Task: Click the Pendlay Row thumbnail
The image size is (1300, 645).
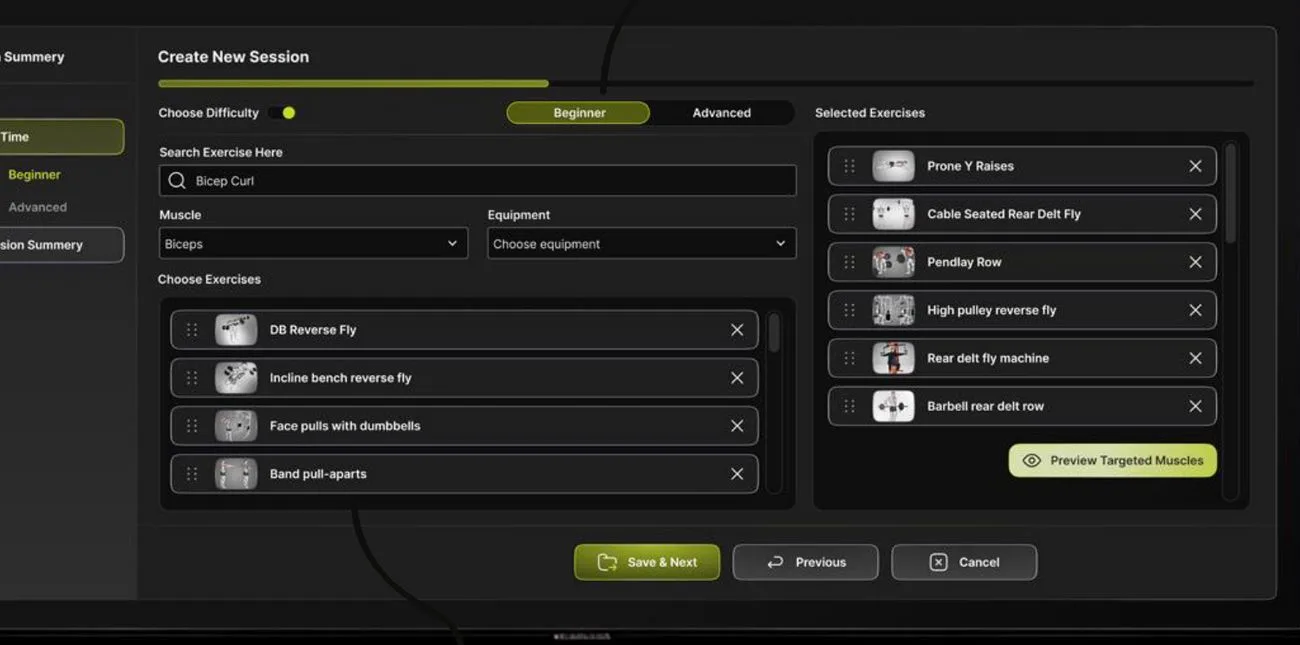Action: pos(893,262)
